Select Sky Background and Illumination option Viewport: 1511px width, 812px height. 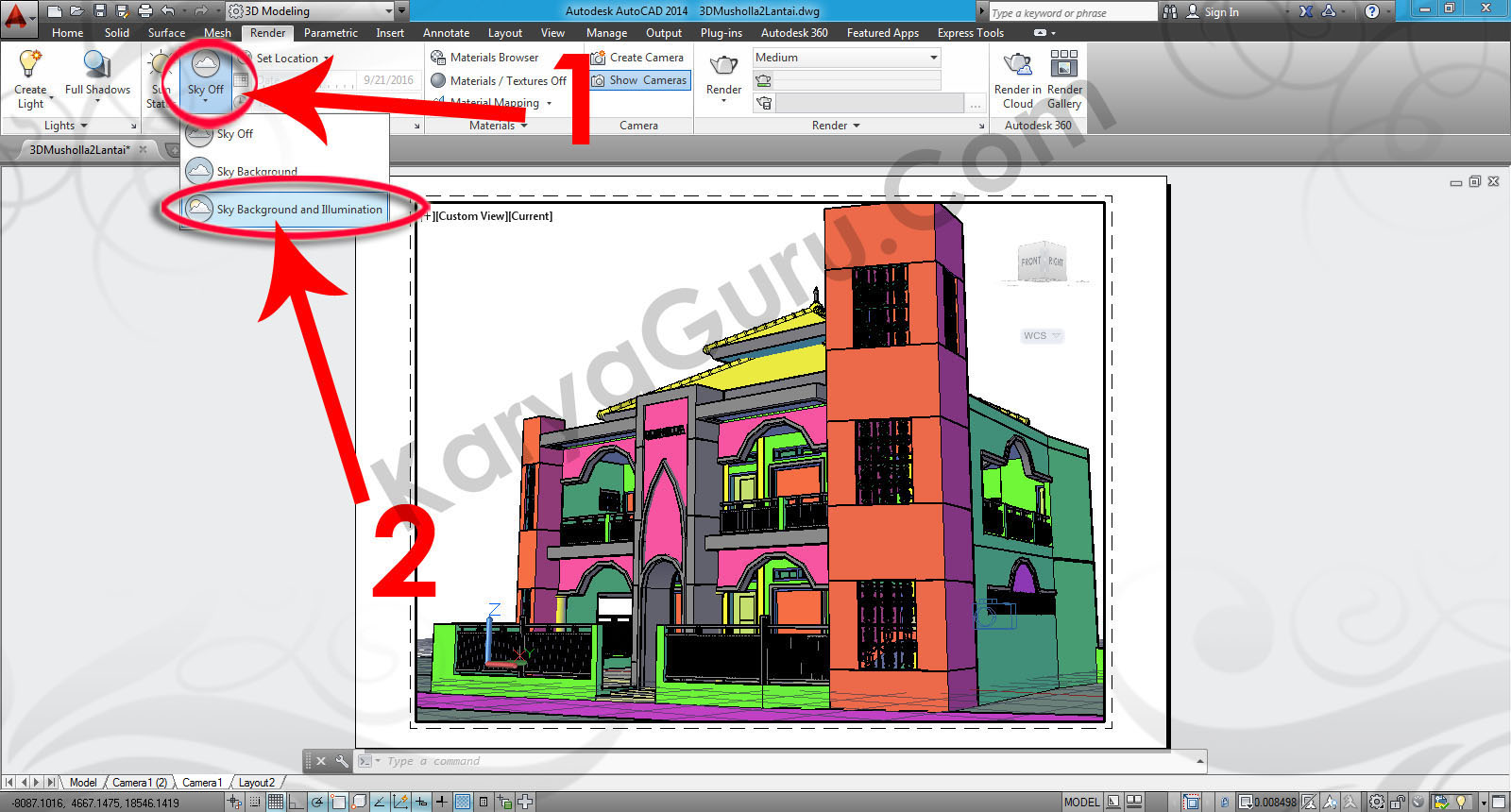(x=298, y=210)
